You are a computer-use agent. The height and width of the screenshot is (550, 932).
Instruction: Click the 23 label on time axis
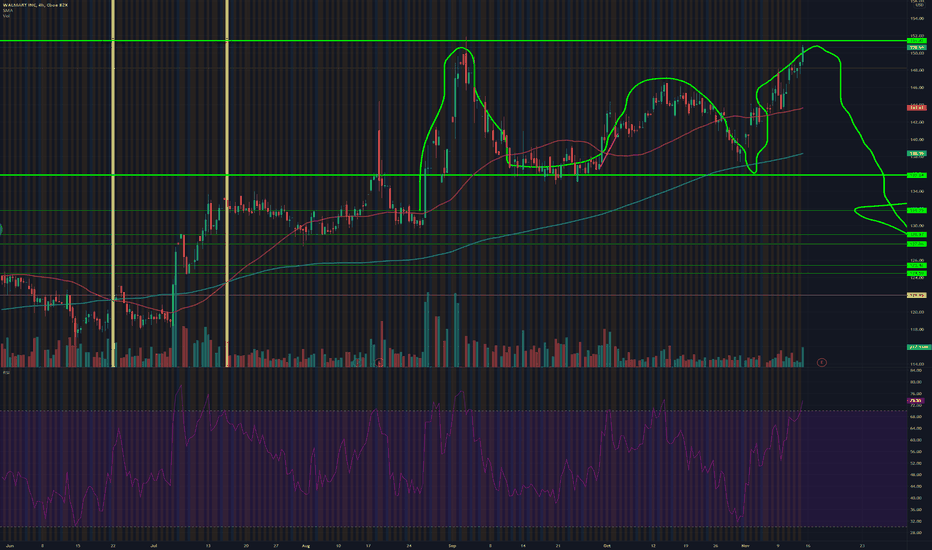click(862, 545)
